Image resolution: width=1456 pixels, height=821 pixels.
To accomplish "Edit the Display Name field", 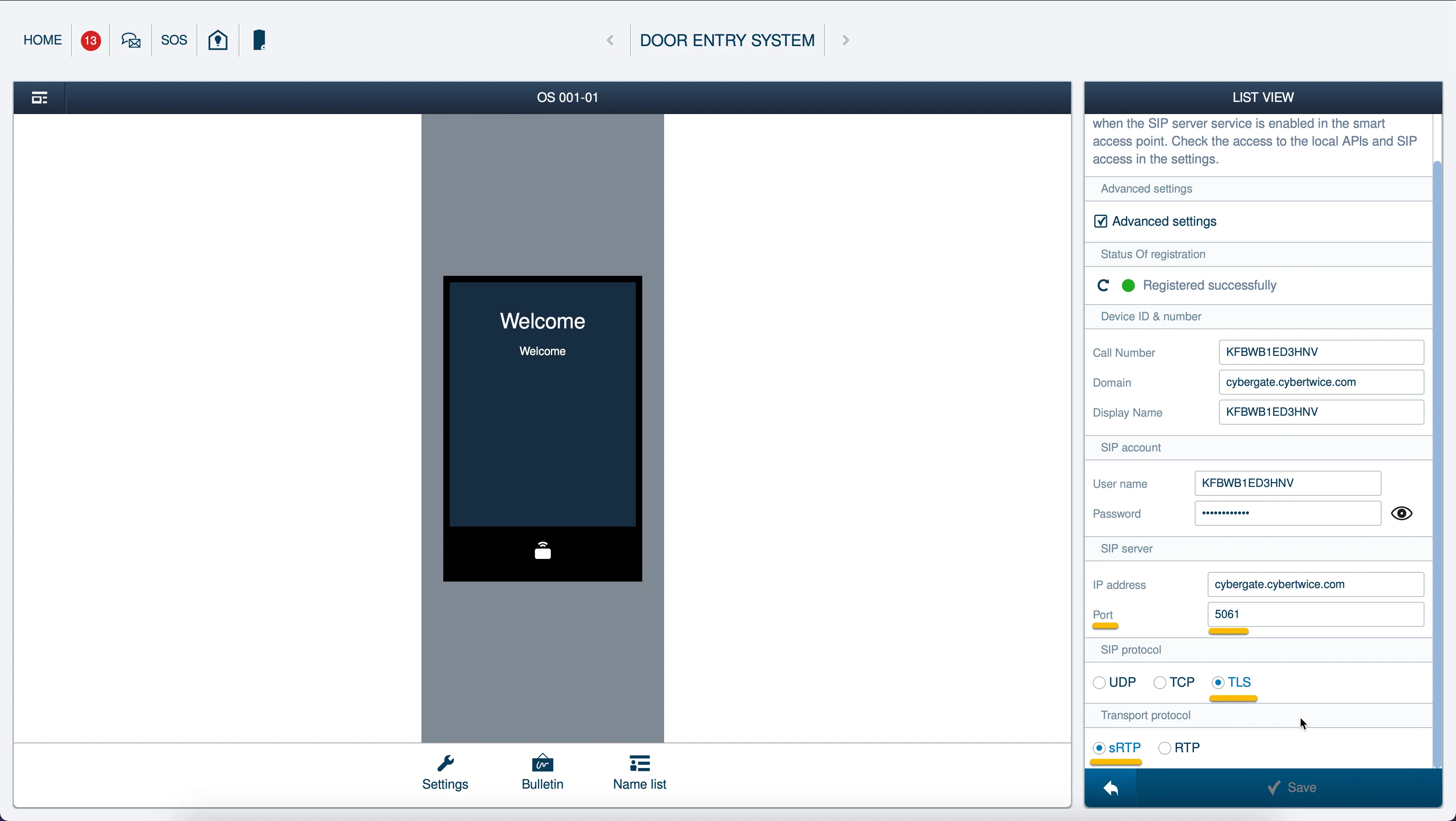I will 1321,412.
